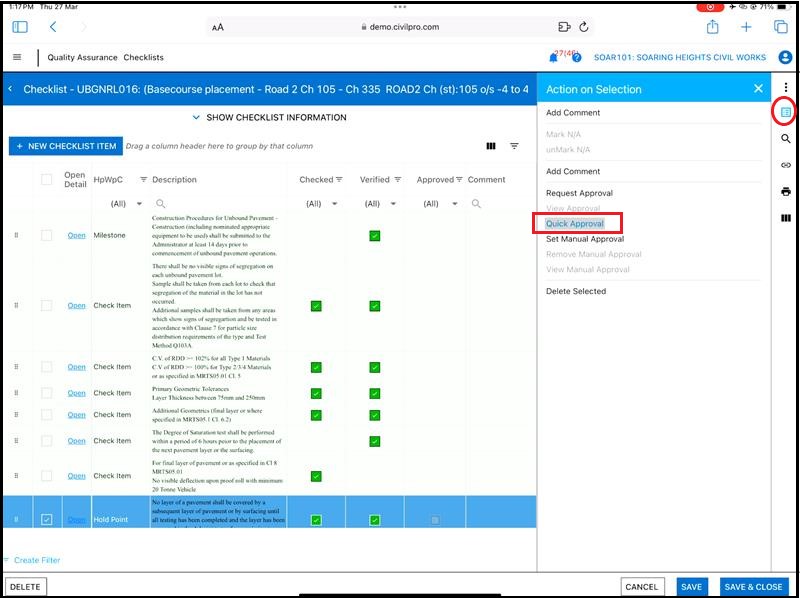Select Quick Approval from action menu
Image resolution: width=800 pixels, height=598 pixels.
coord(575,224)
